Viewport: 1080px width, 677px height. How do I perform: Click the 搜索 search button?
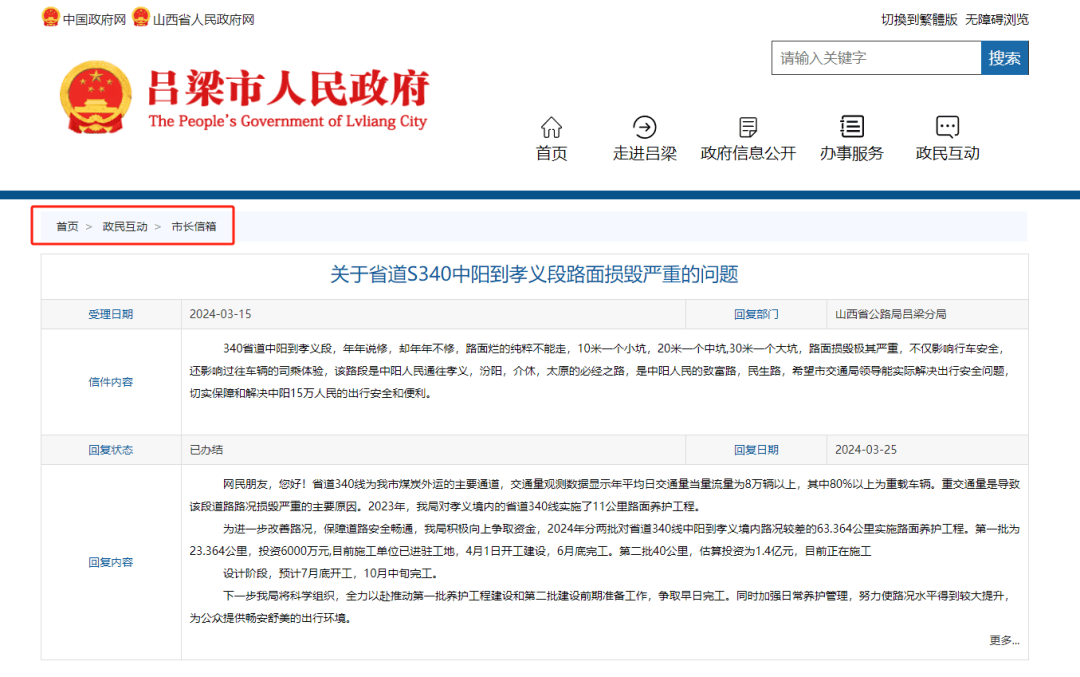[1004, 58]
